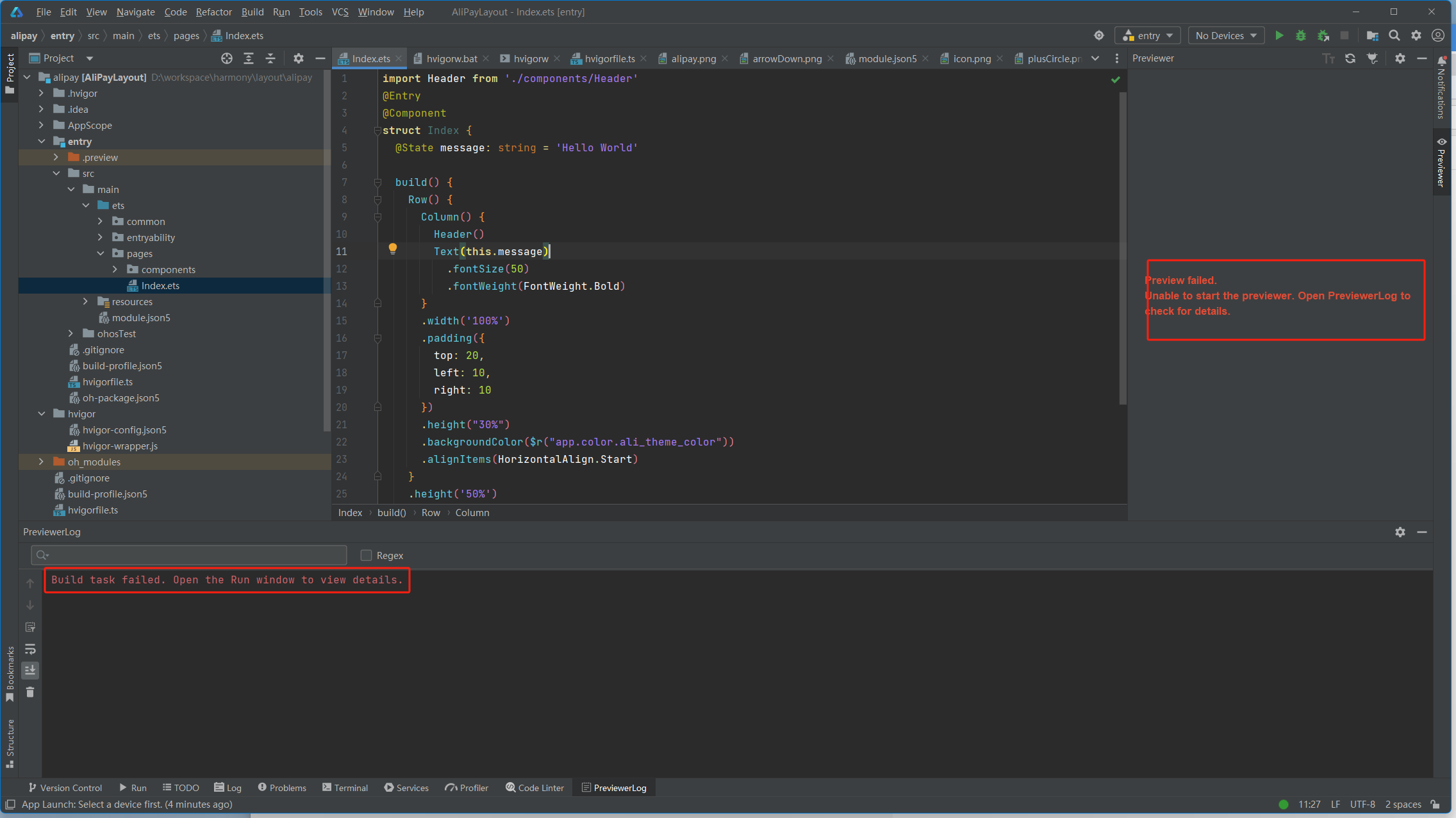Image resolution: width=1456 pixels, height=818 pixels.
Task: Open the Code Linter tool window
Action: [x=534, y=788]
